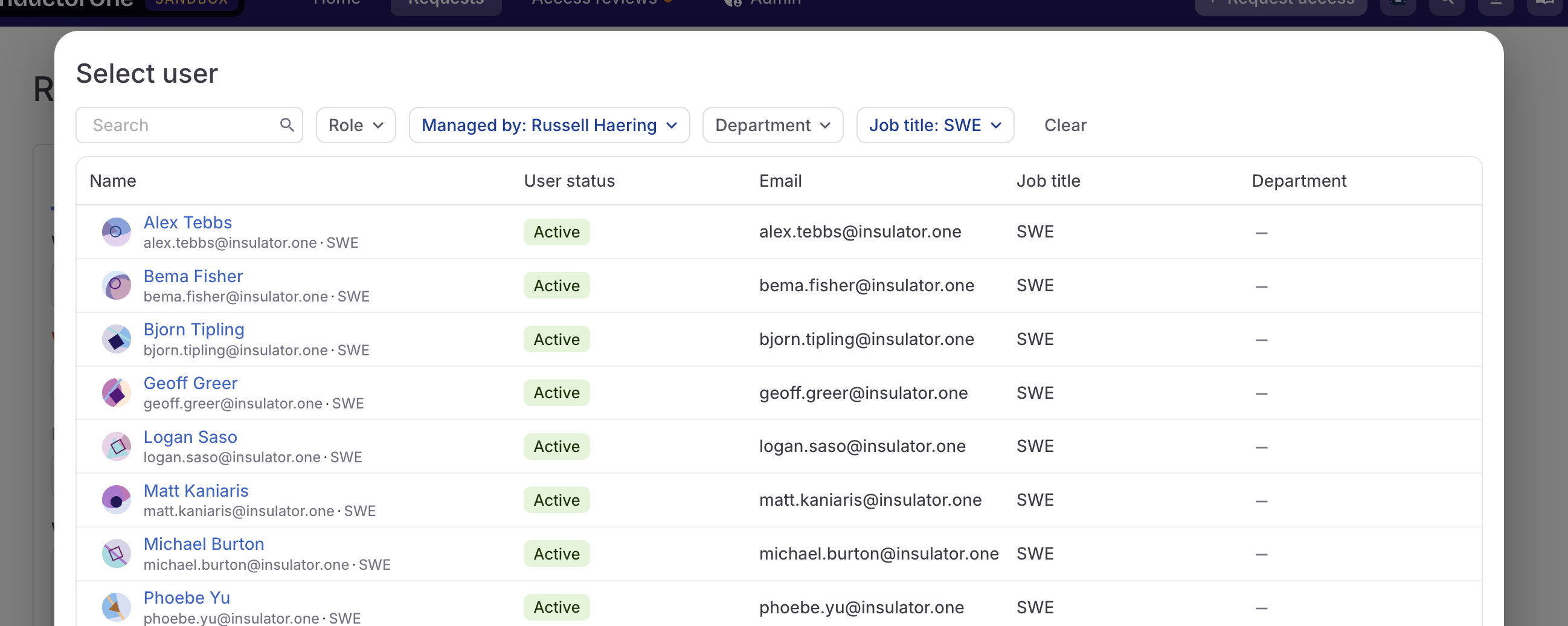1568x626 pixels.
Task: Click Geoff Greer's avatar icon
Action: pyautogui.click(x=115, y=392)
